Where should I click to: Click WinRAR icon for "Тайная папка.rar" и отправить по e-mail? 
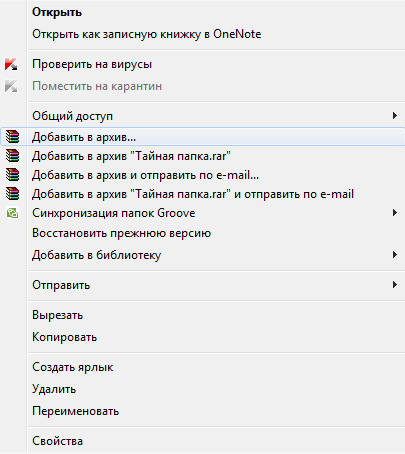click(x=13, y=194)
